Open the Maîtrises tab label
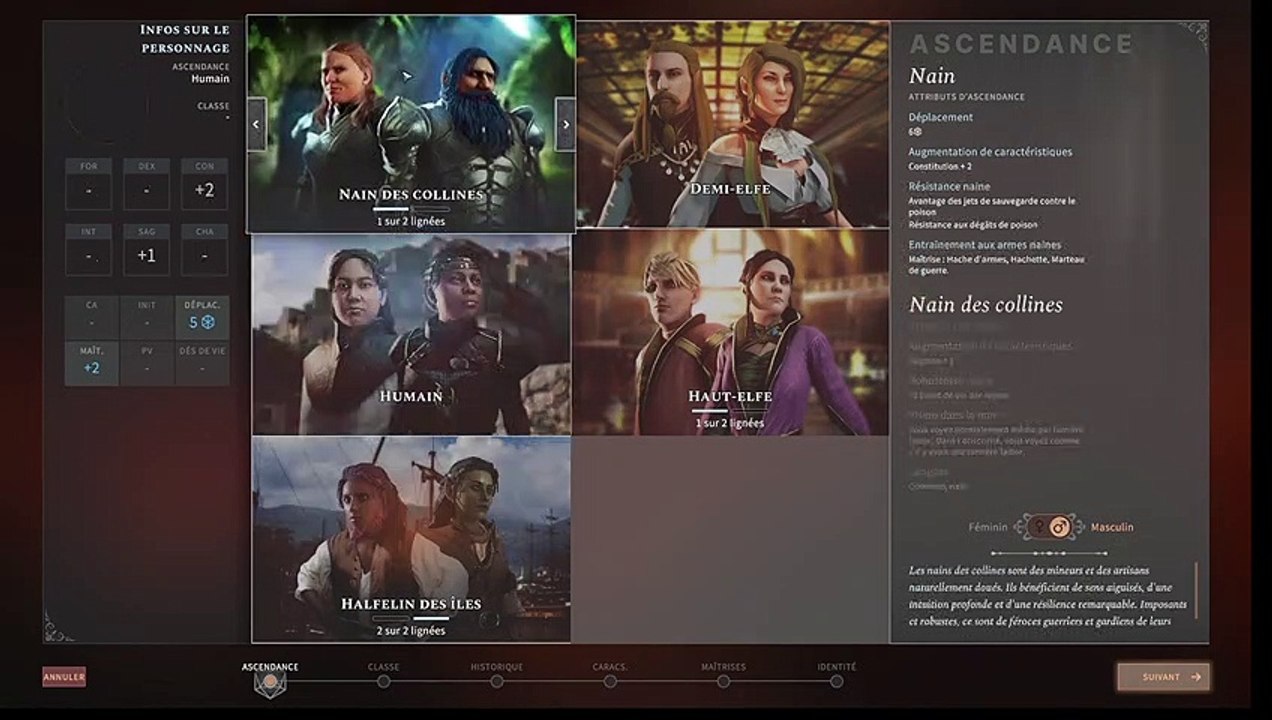Screen dimensions: 1272x720 [723, 667]
